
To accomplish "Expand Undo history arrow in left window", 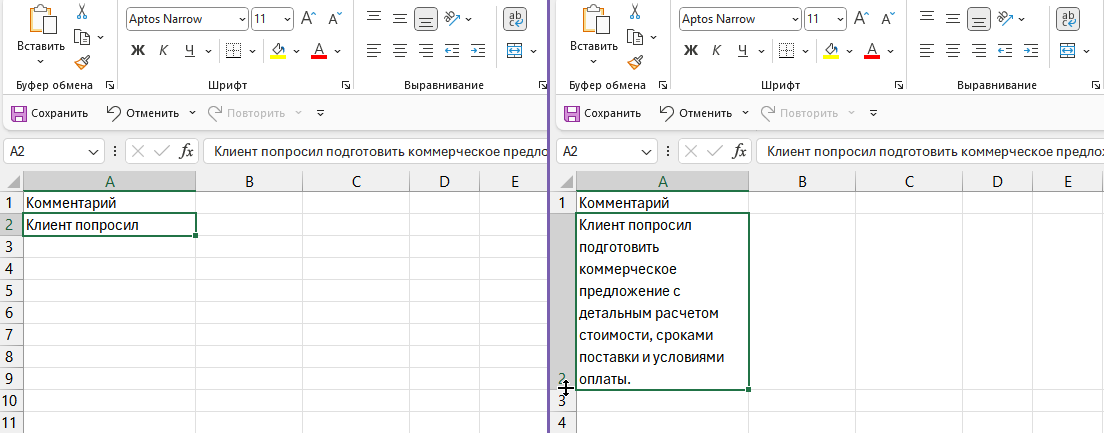I will [193, 113].
